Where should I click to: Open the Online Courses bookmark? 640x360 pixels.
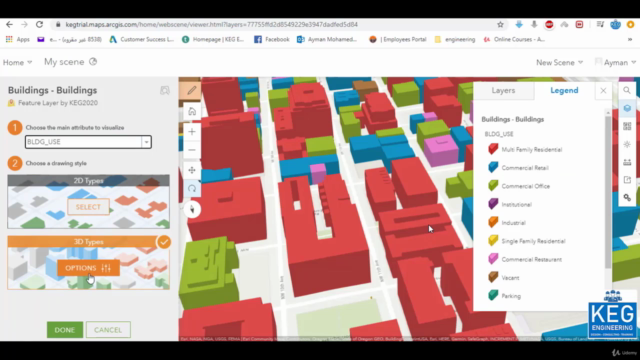click(x=514, y=40)
